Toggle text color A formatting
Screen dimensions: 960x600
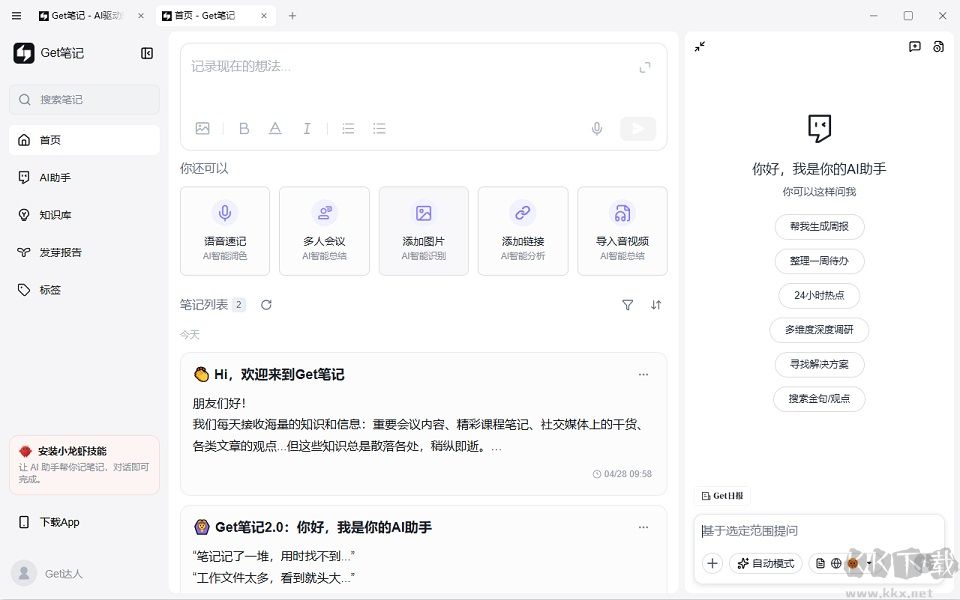point(276,129)
